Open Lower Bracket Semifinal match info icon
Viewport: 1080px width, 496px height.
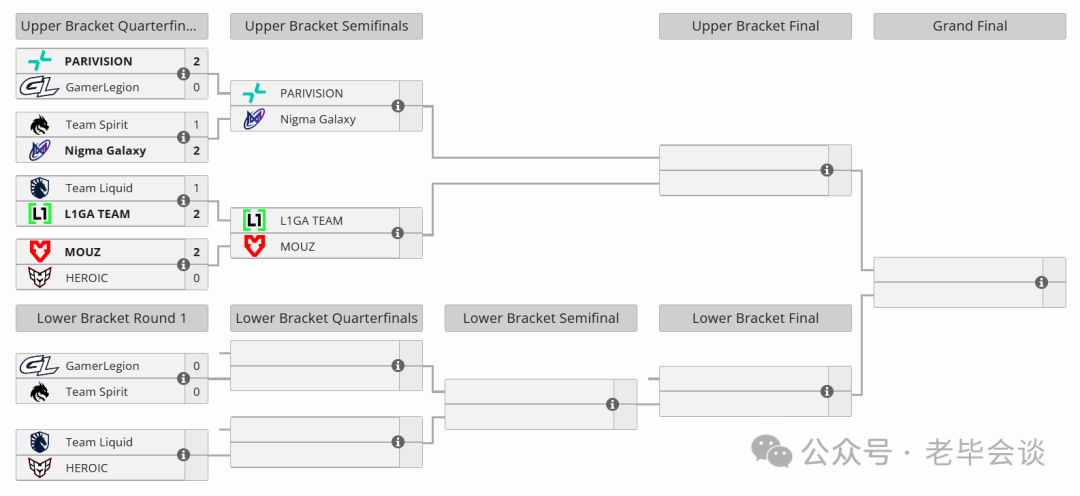coord(612,404)
